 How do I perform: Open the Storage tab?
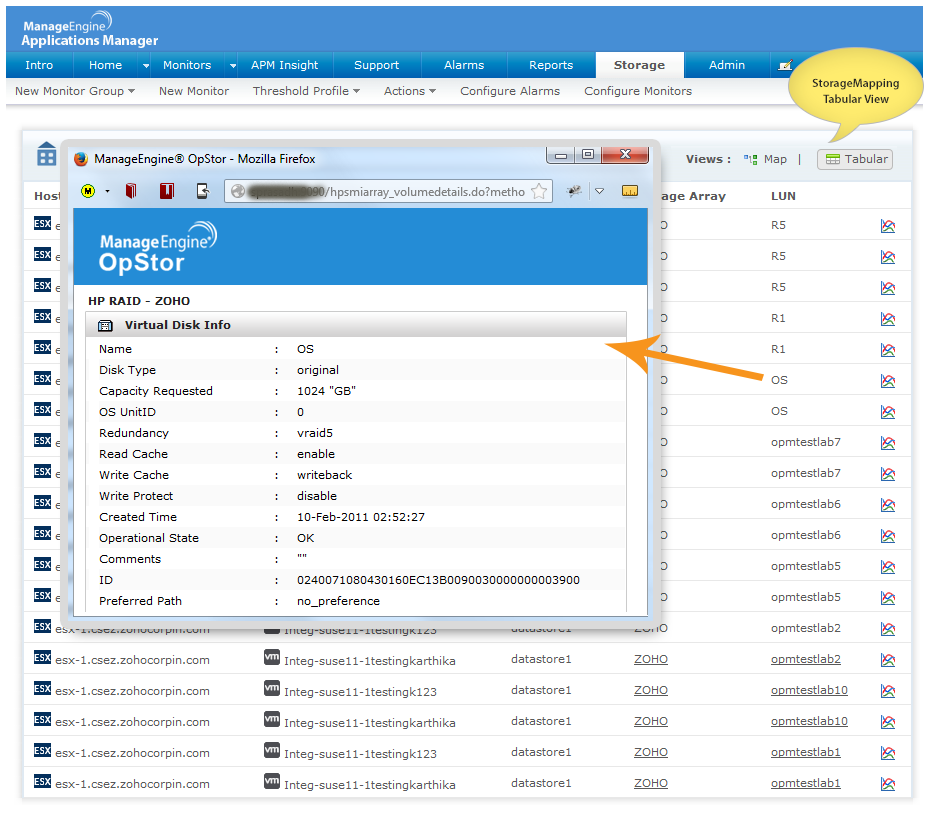pyautogui.click(x=639, y=65)
